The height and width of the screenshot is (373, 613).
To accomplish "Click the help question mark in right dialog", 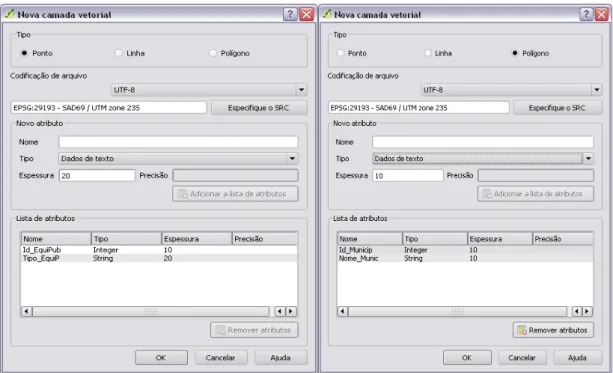I will click(586, 14).
